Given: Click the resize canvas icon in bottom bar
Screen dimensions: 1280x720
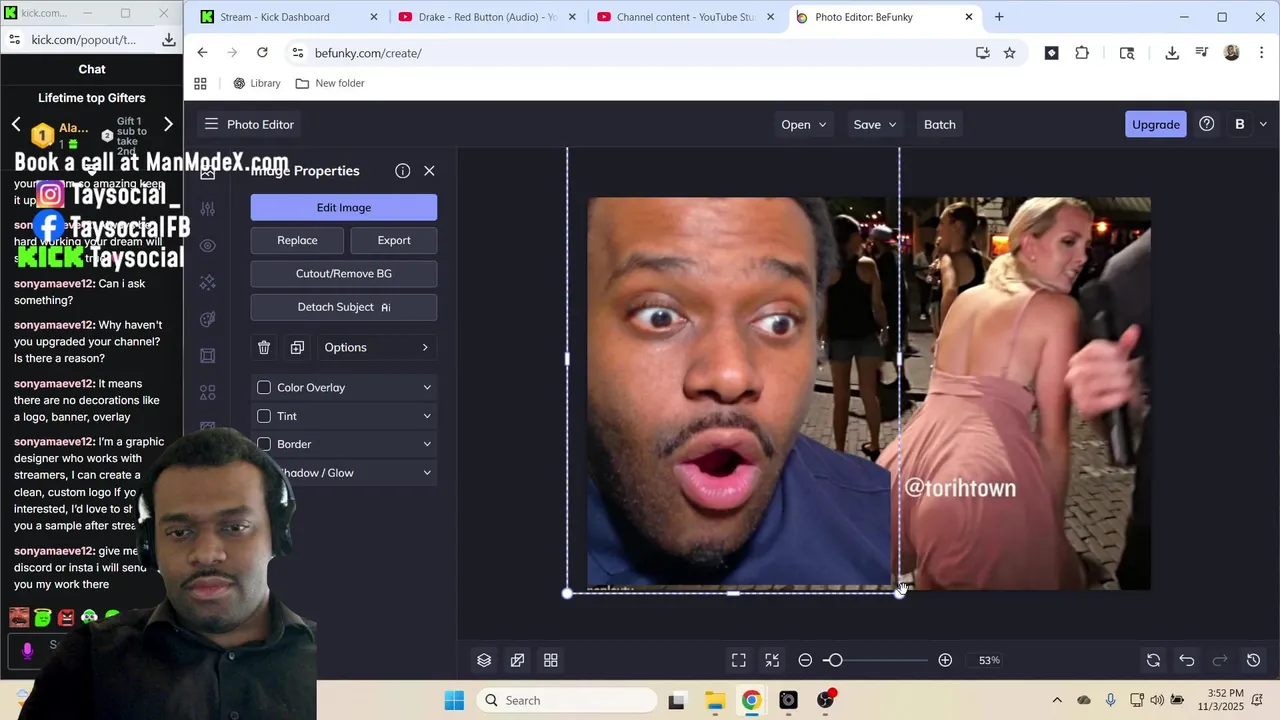Looking at the screenshot, I should pyautogui.click(x=517, y=660).
